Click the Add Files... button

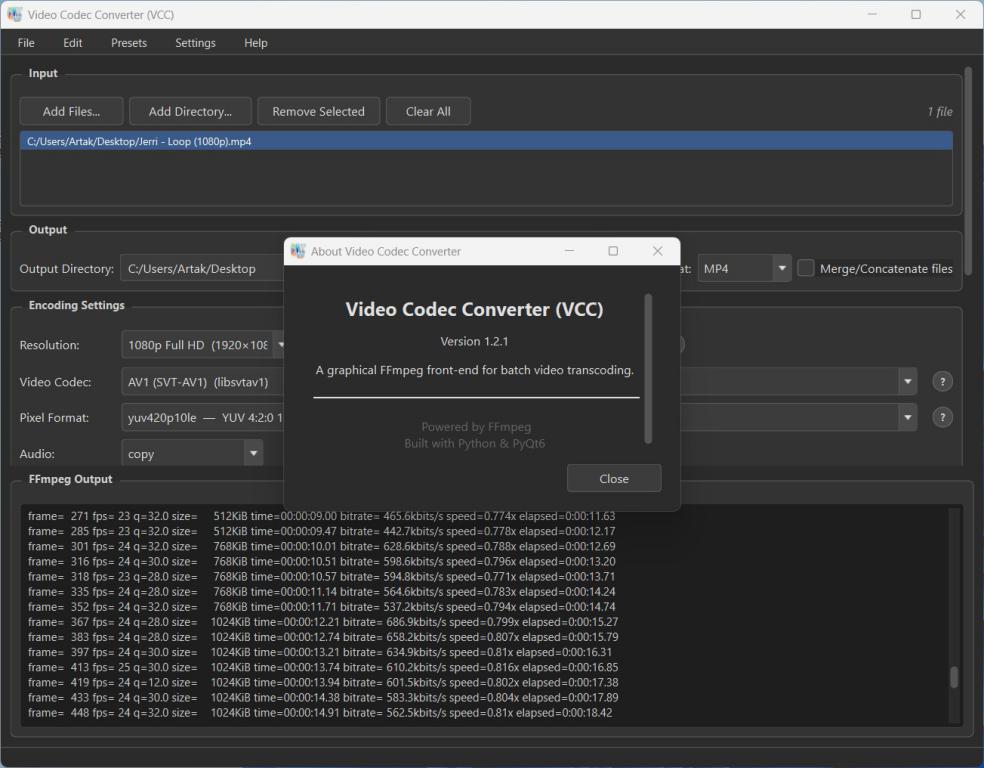71,111
